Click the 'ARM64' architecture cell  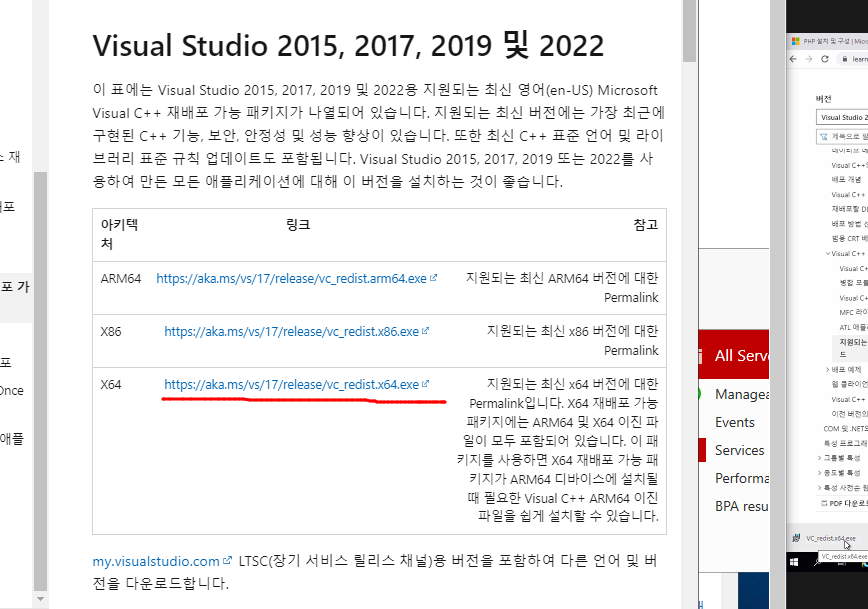[121, 278]
